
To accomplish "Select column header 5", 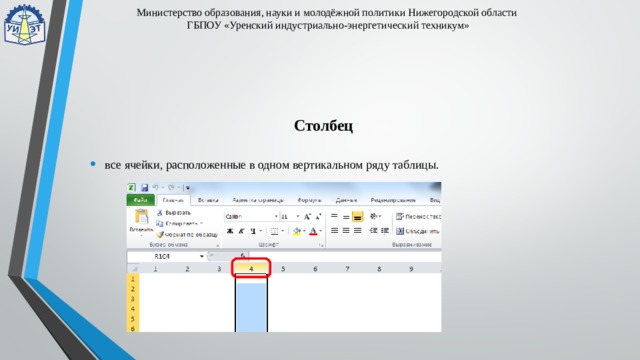I will pyautogui.click(x=283, y=269).
